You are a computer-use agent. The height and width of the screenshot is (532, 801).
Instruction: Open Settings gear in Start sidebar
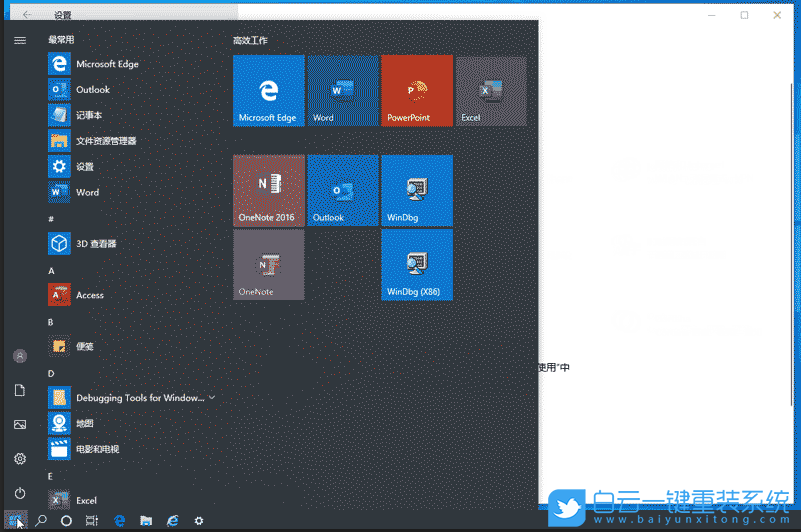tap(20, 459)
